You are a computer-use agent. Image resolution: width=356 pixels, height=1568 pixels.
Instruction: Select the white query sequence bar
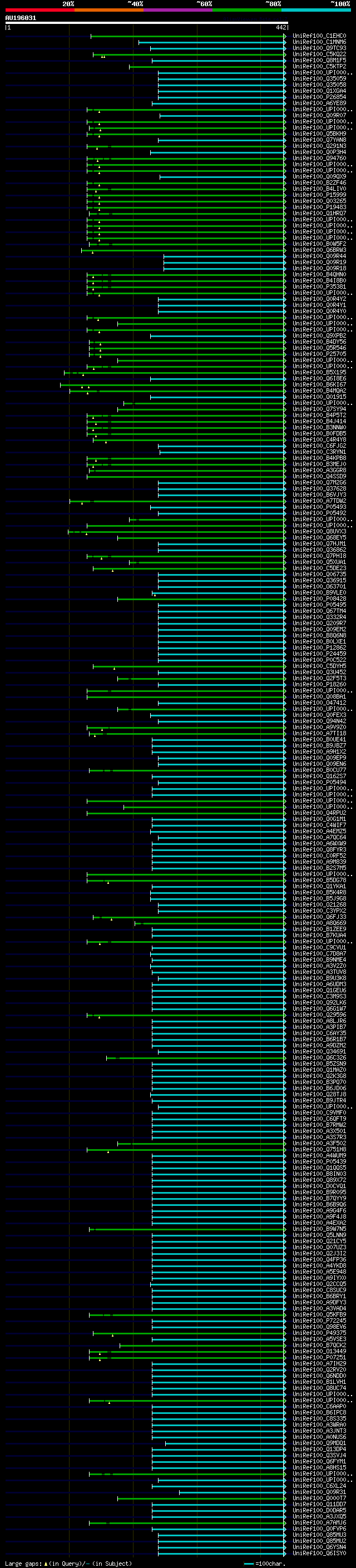point(147,22)
